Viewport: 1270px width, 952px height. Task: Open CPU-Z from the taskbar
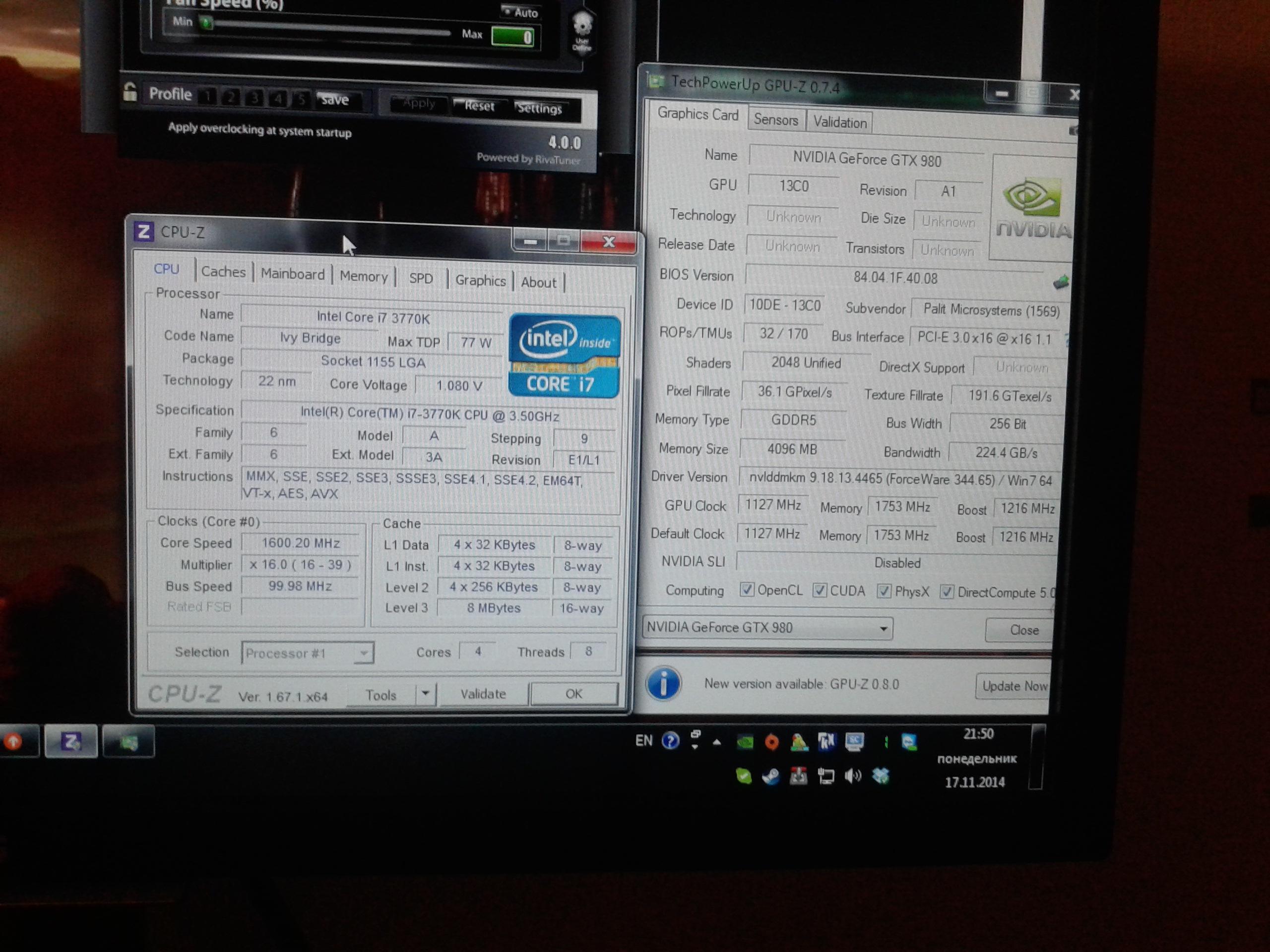tap(71, 741)
